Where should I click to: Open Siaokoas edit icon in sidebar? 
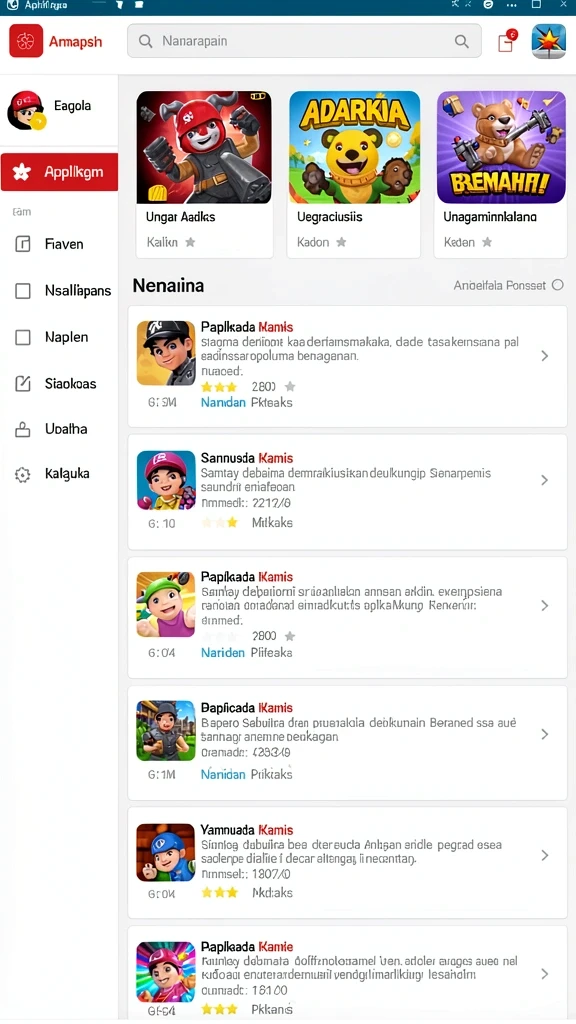(23, 383)
